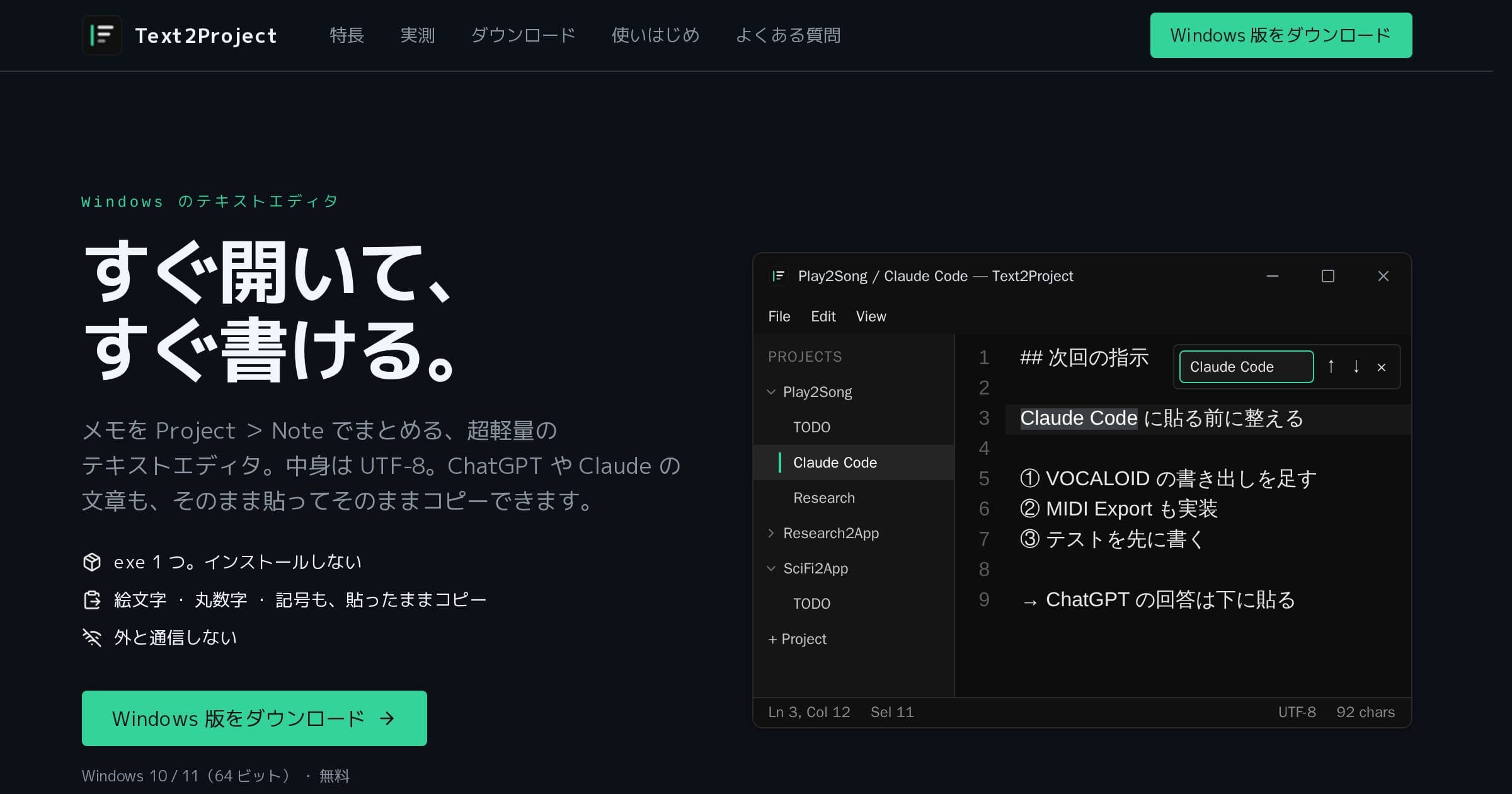
Task: Click line number 5 in gutter
Action: (984, 479)
